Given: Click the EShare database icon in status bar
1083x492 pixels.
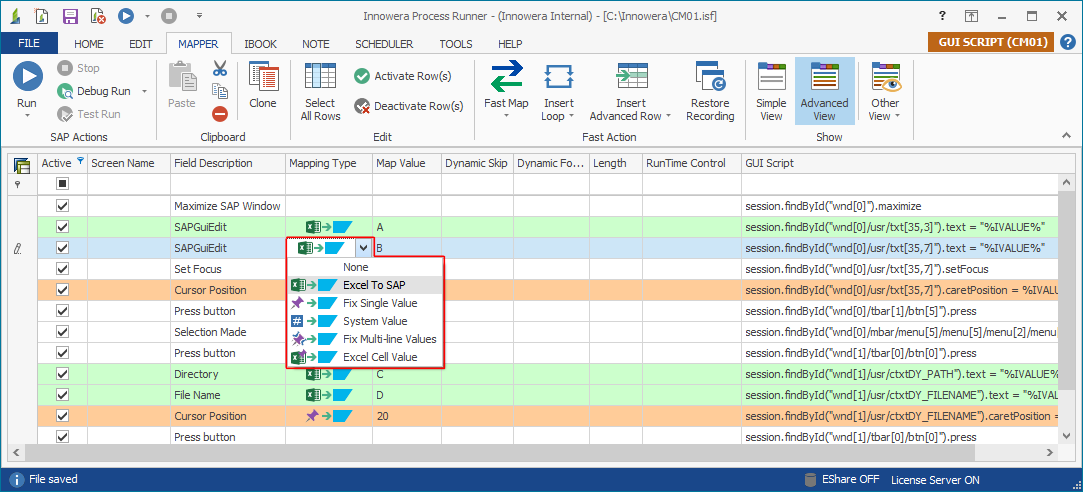Looking at the screenshot, I should (812, 480).
